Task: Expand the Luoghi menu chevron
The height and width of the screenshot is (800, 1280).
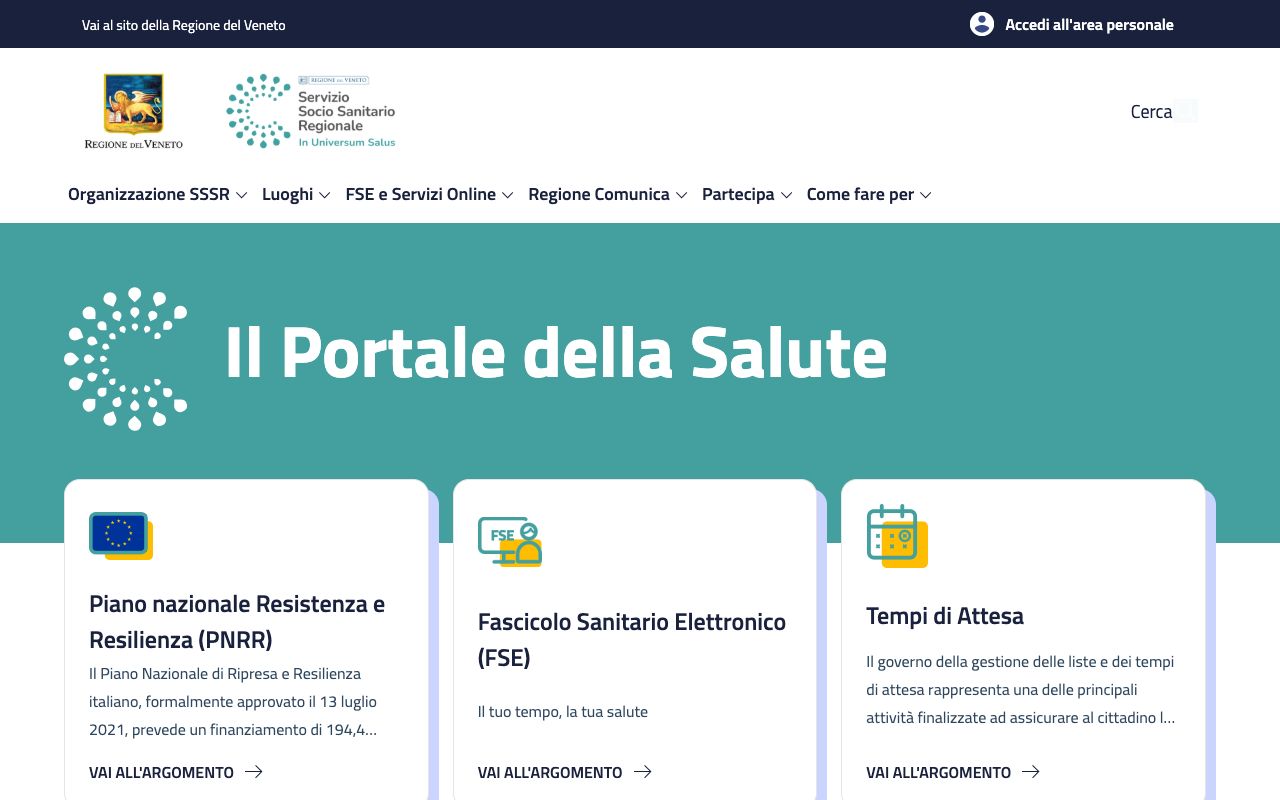Action: click(x=324, y=195)
